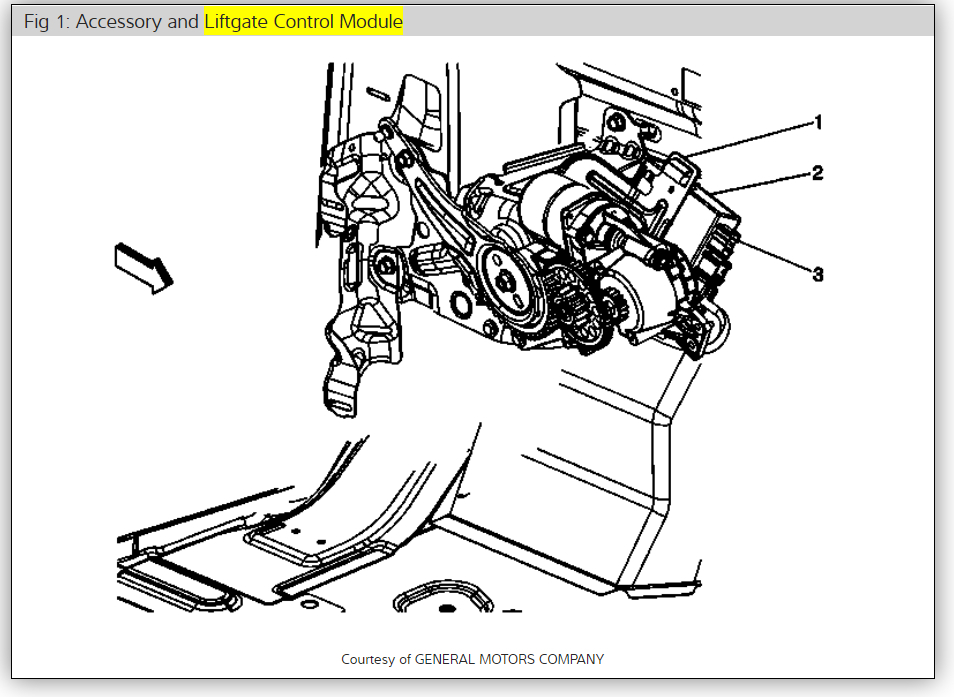Click the vehicle-front direction arrow symbol
Image resolution: width=954 pixels, height=697 pixels.
click(144, 268)
